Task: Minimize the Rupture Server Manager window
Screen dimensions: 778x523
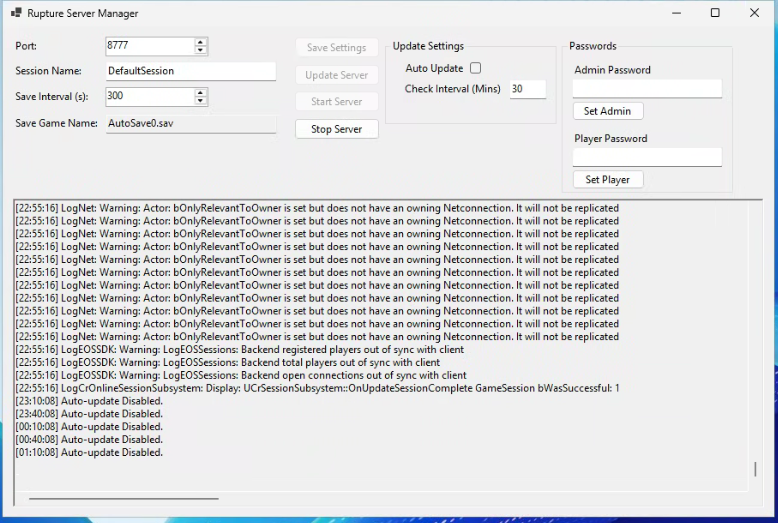Action: [x=678, y=14]
